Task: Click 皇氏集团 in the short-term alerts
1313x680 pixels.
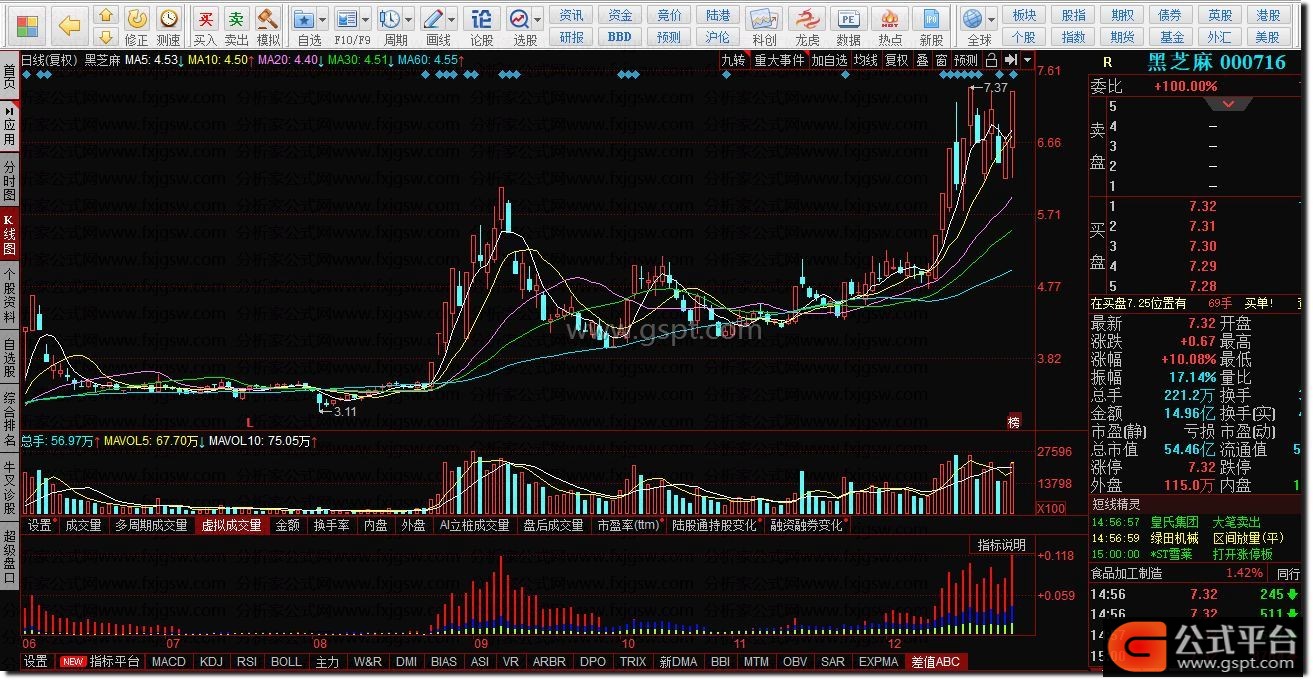Action: (x=1173, y=522)
